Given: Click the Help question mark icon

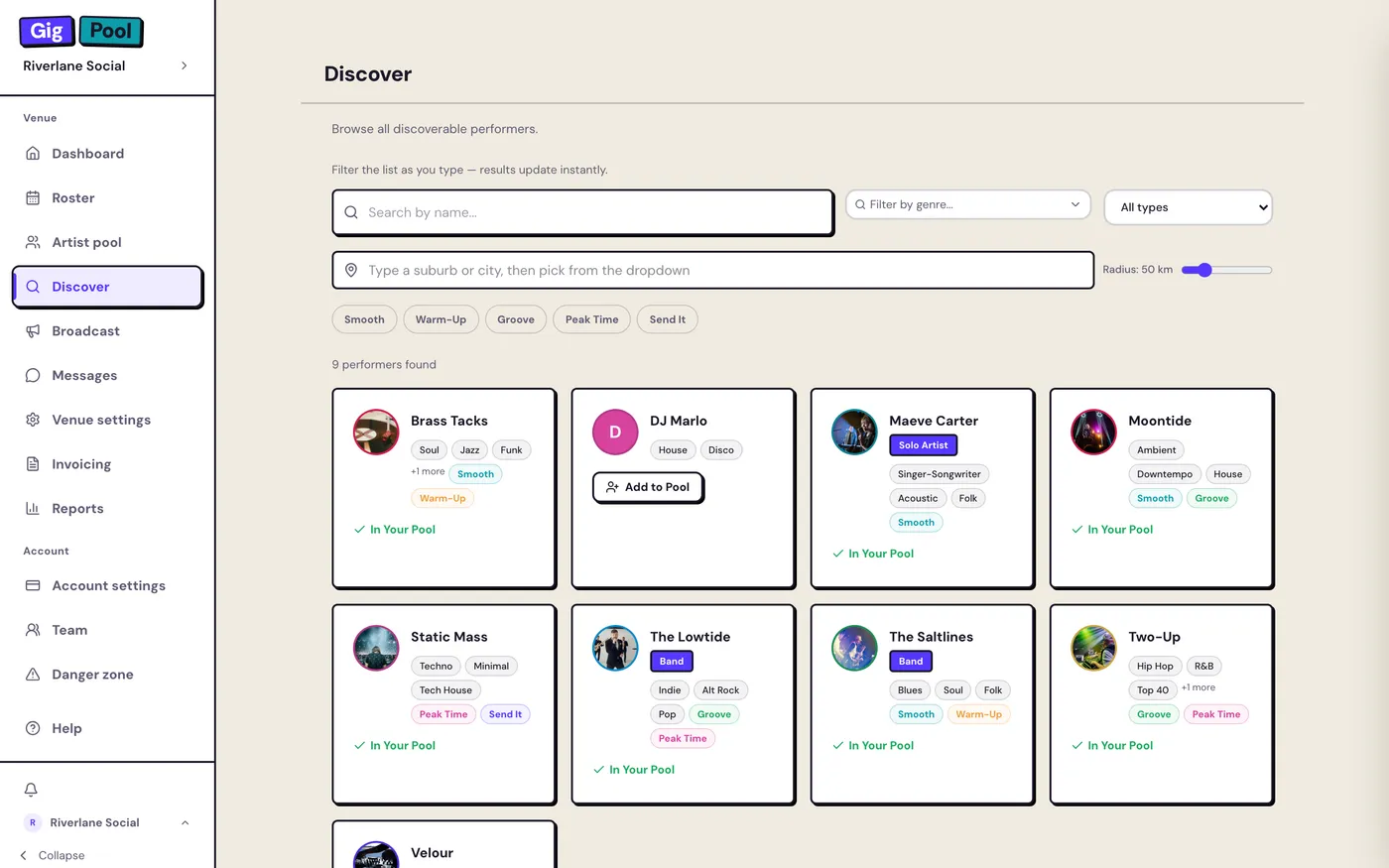Looking at the screenshot, I should click(x=33, y=728).
